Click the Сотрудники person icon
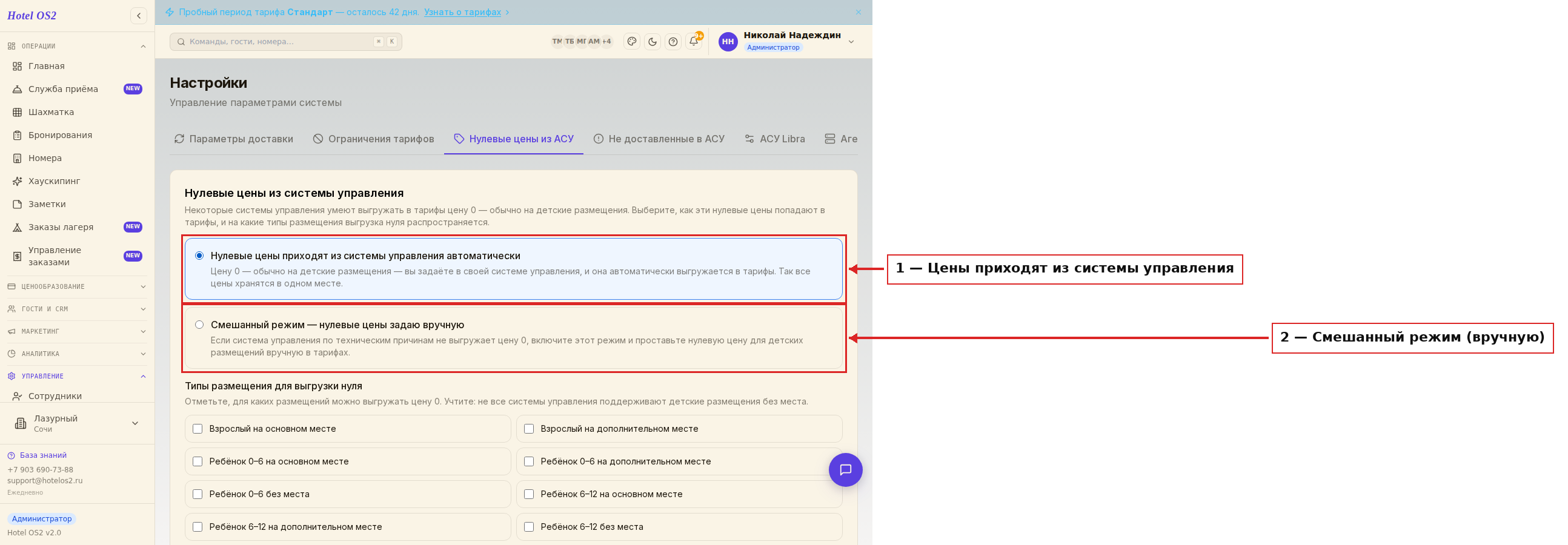Image resolution: width=1568 pixels, height=545 pixels. click(18, 396)
